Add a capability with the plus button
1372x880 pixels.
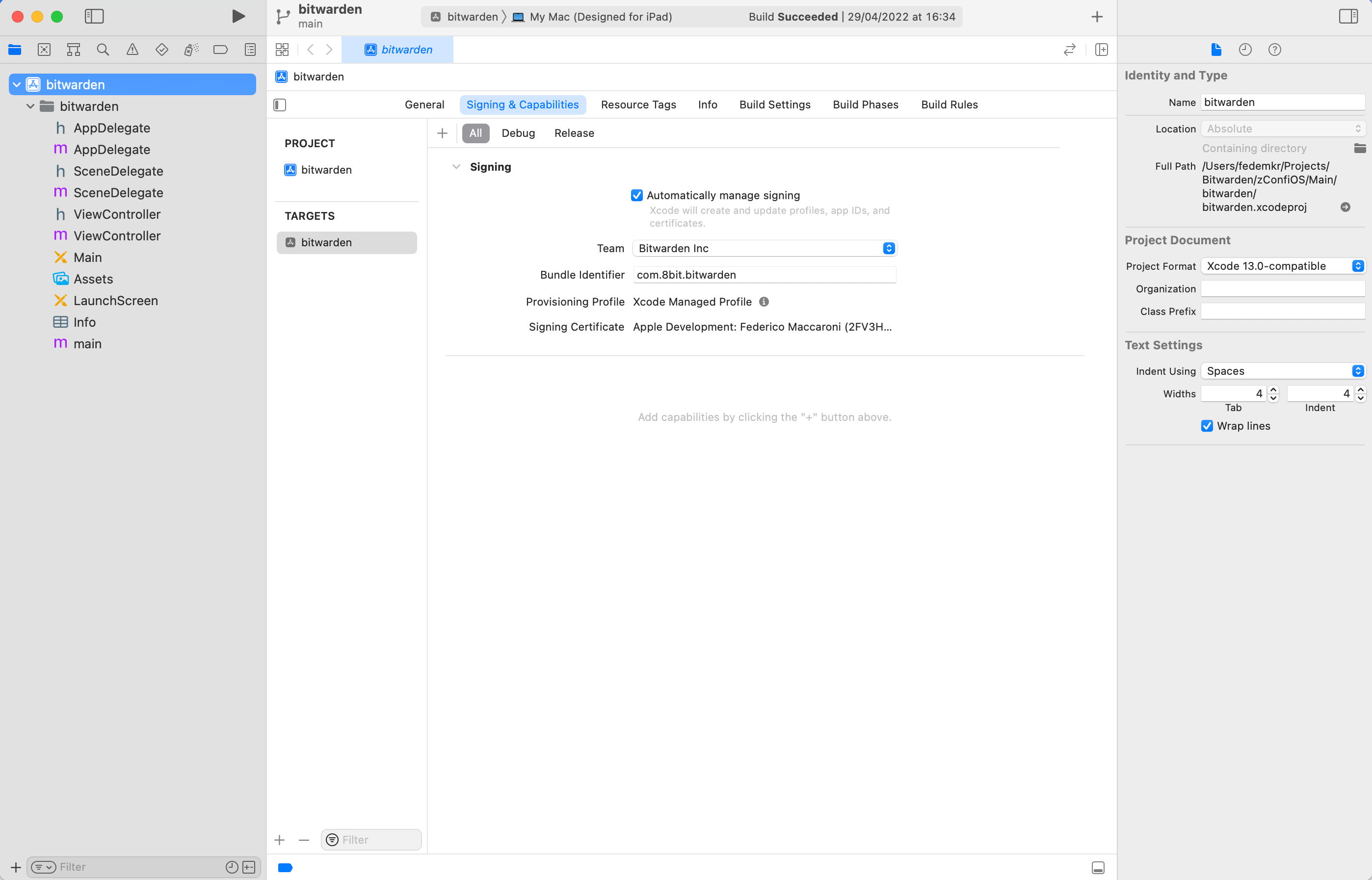pos(442,132)
